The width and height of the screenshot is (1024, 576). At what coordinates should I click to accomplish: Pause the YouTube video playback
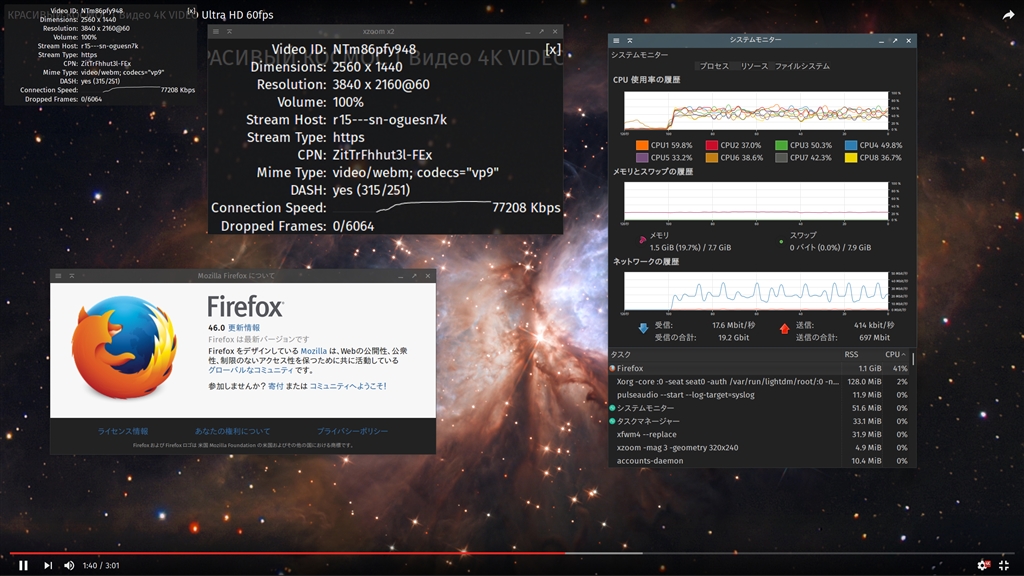tap(24, 565)
